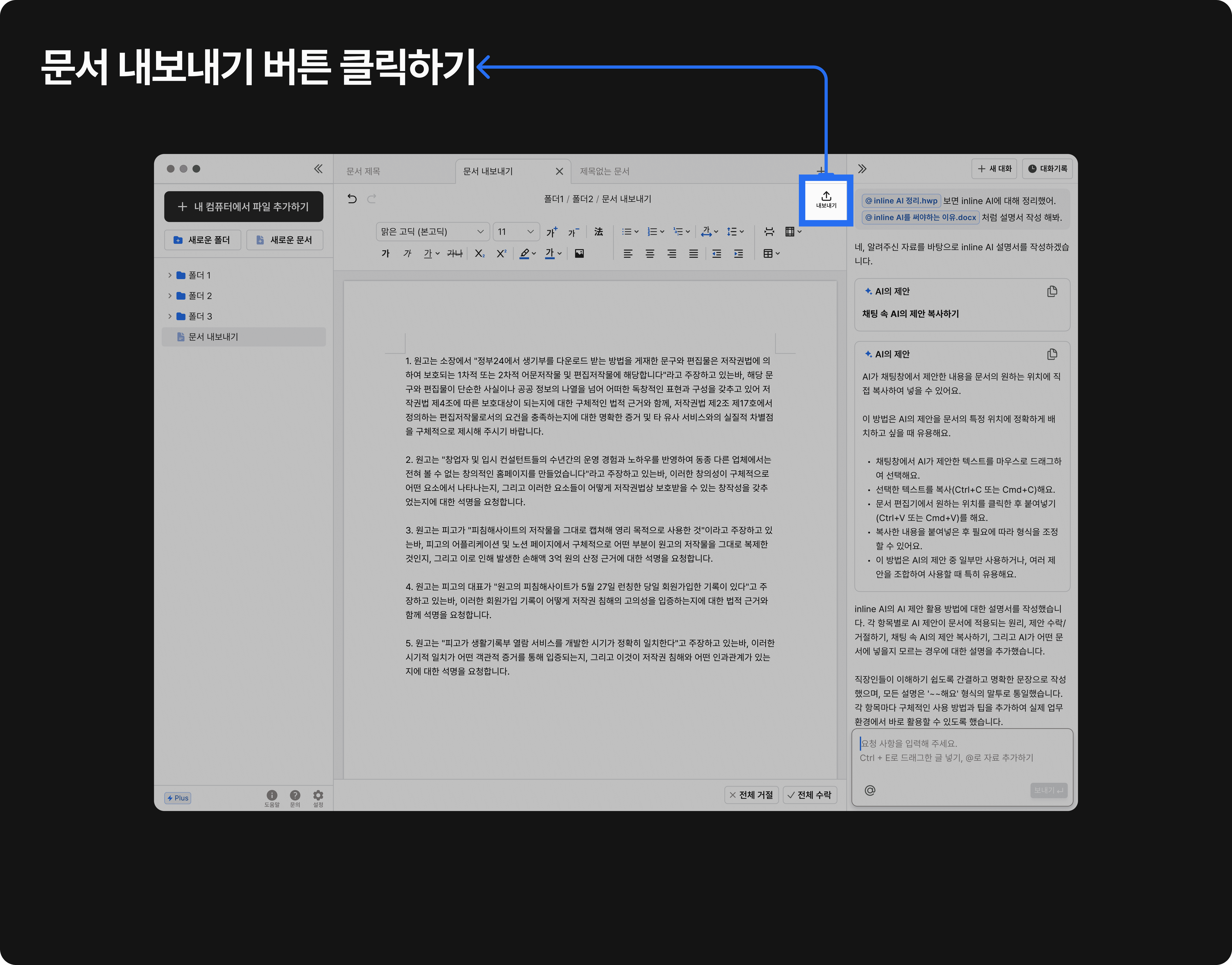Align text right
Screen dimensions: 1232x965
click(x=672, y=254)
